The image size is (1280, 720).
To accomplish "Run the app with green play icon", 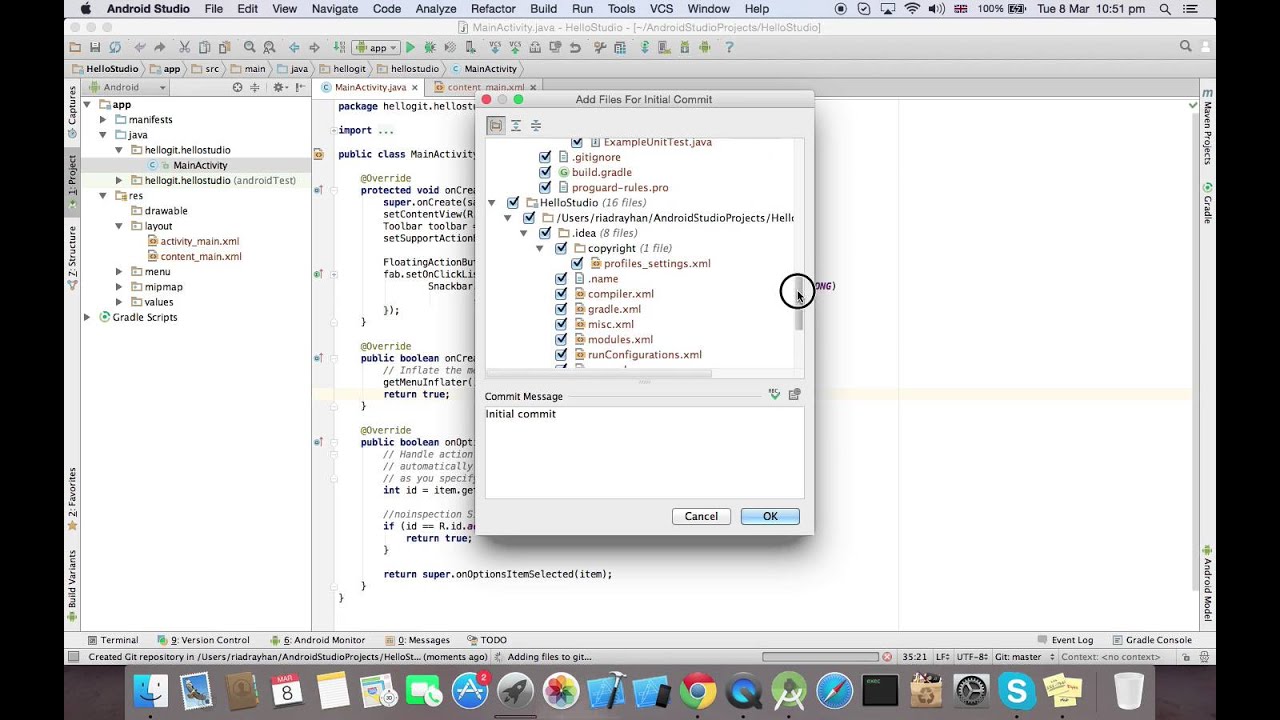I will pyautogui.click(x=410, y=47).
